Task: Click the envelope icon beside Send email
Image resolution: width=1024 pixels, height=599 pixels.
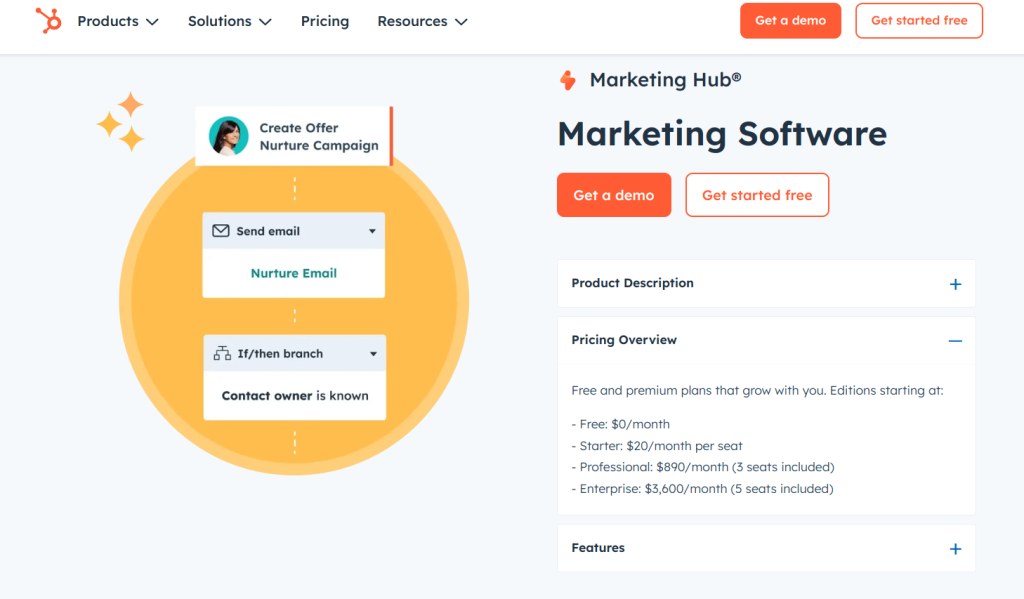Action: tap(221, 231)
